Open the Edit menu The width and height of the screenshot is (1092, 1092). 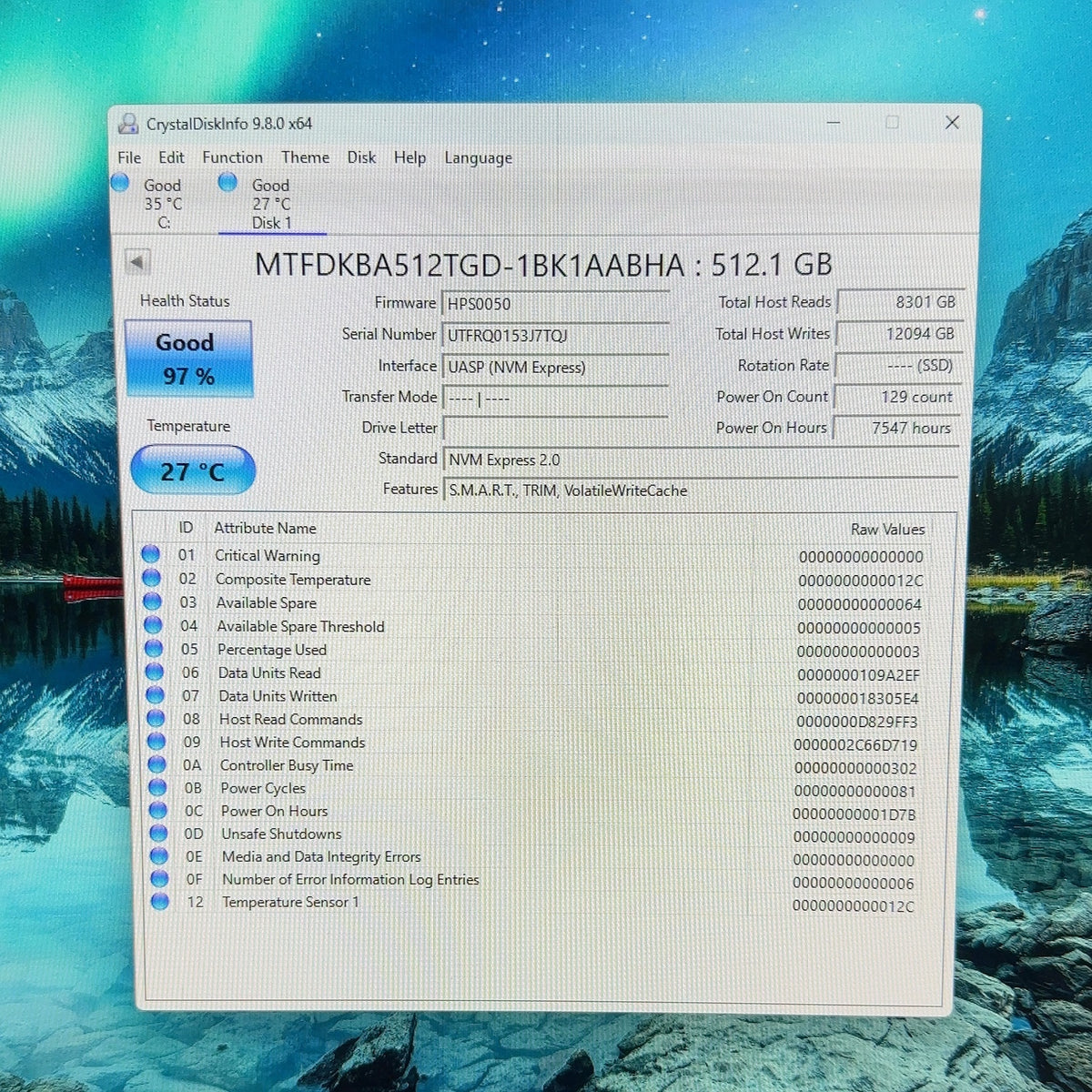coord(171,157)
